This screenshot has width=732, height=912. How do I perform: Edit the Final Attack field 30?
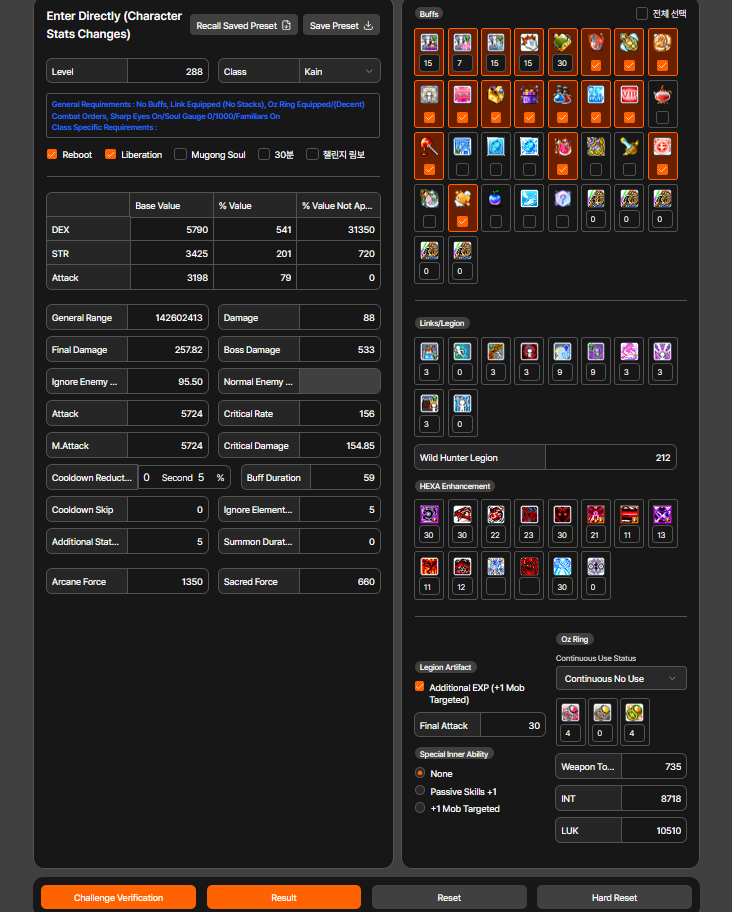click(x=513, y=725)
